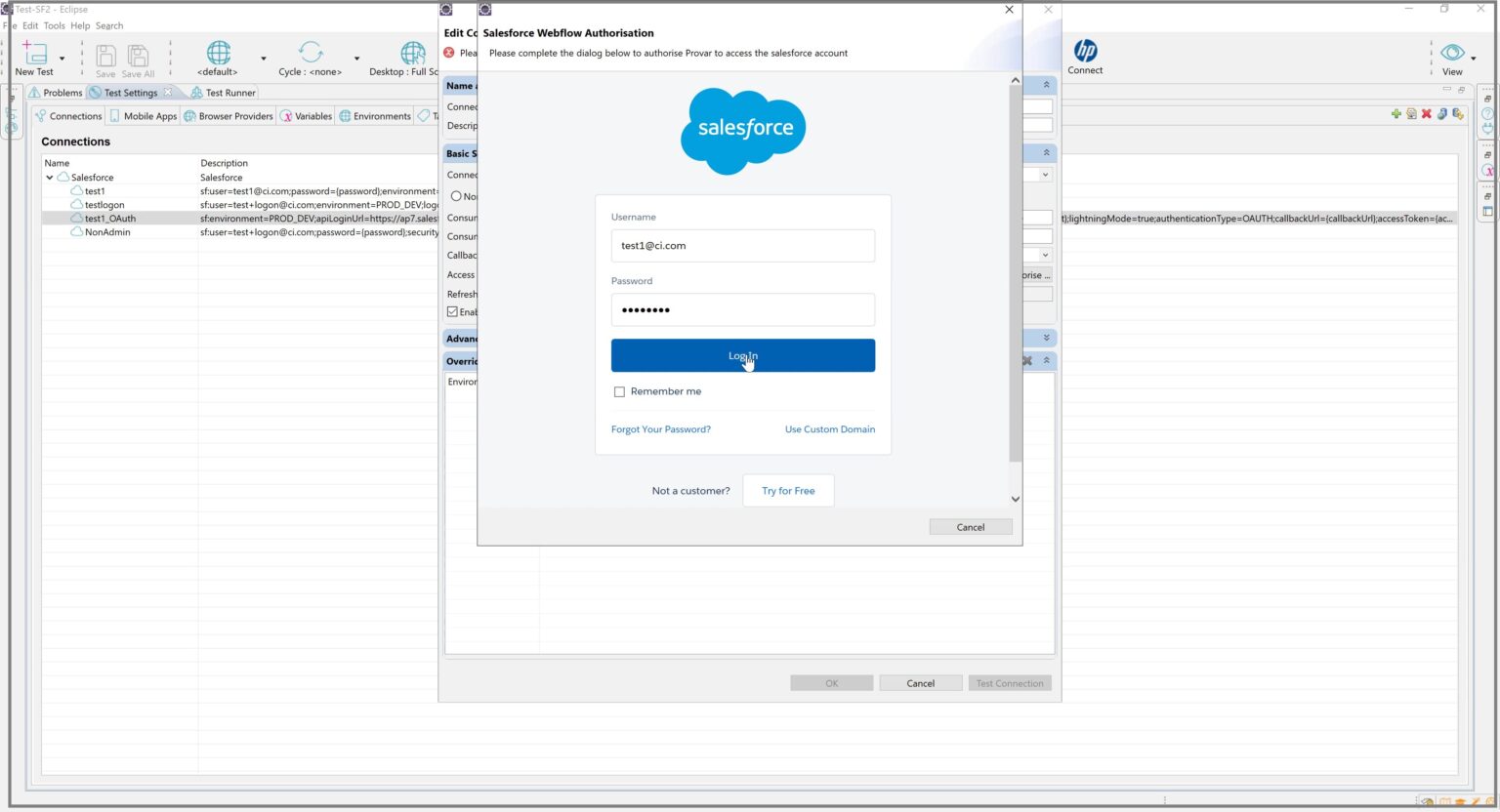Image resolution: width=1500 pixels, height=812 pixels.
Task: Click the Forgot Your Password link
Action: (x=660, y=429)
